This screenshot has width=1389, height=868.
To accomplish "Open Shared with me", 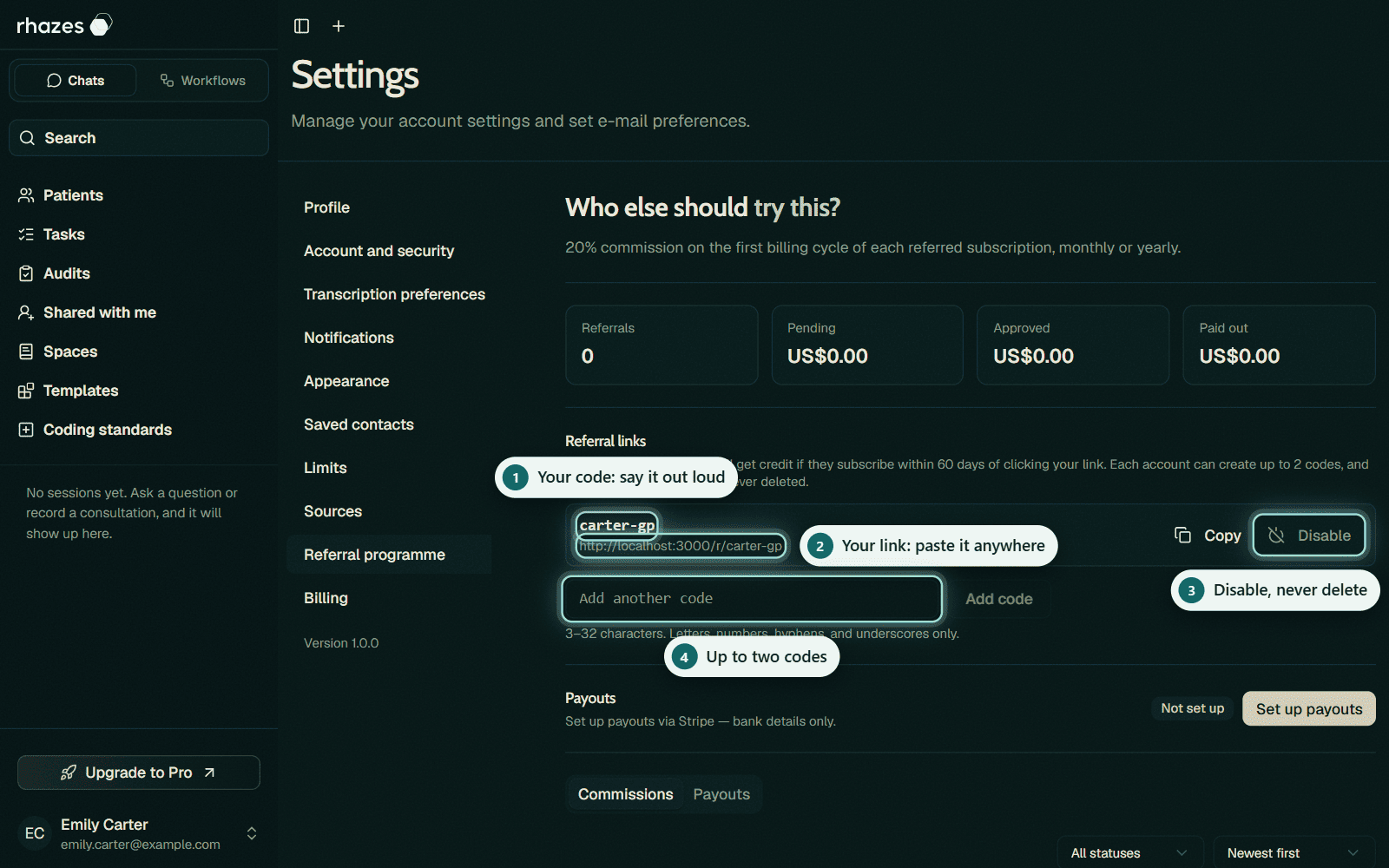I will [139, 312].
